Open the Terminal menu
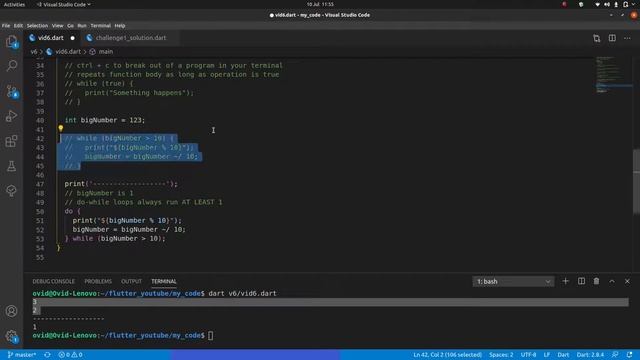The height and width of the screenshot is (360, 640). click(100, 25)
